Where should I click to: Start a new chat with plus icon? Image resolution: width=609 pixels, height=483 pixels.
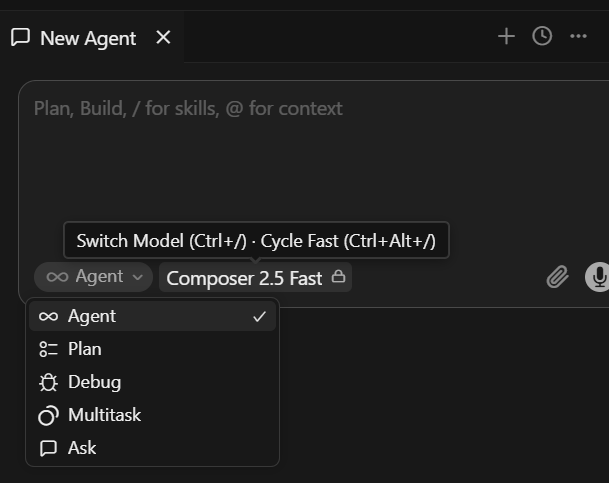pyautogui.click(x=506, y=36)
